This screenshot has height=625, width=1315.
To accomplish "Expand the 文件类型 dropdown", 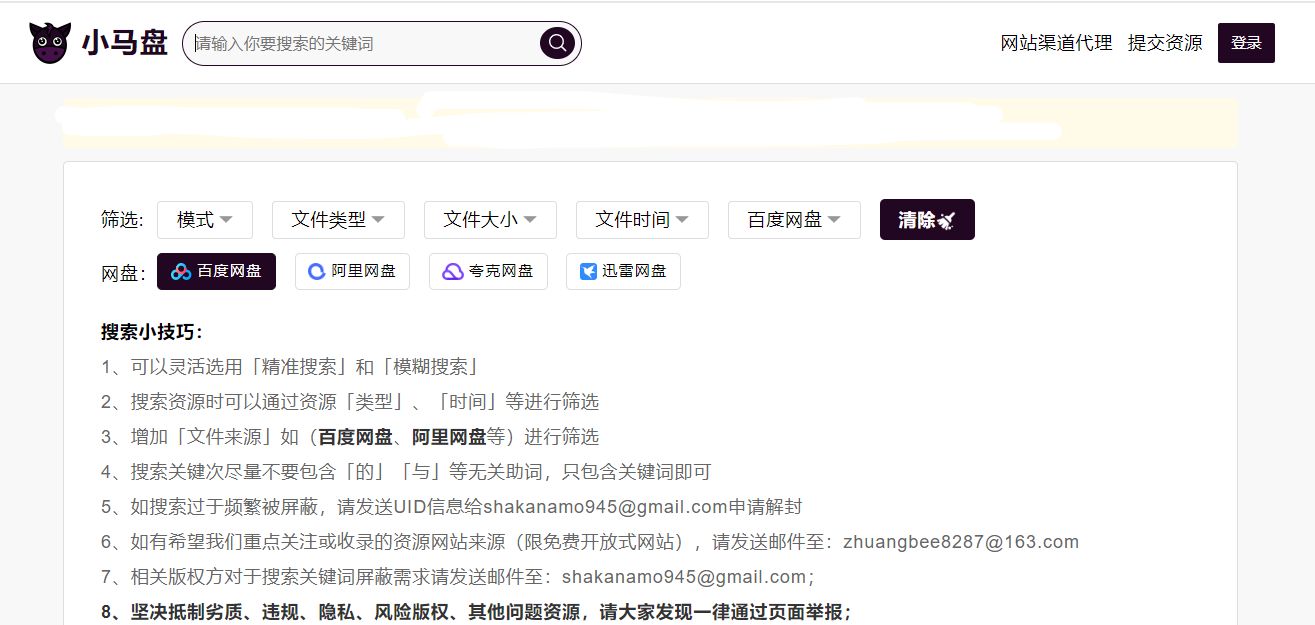I will 338,219.
